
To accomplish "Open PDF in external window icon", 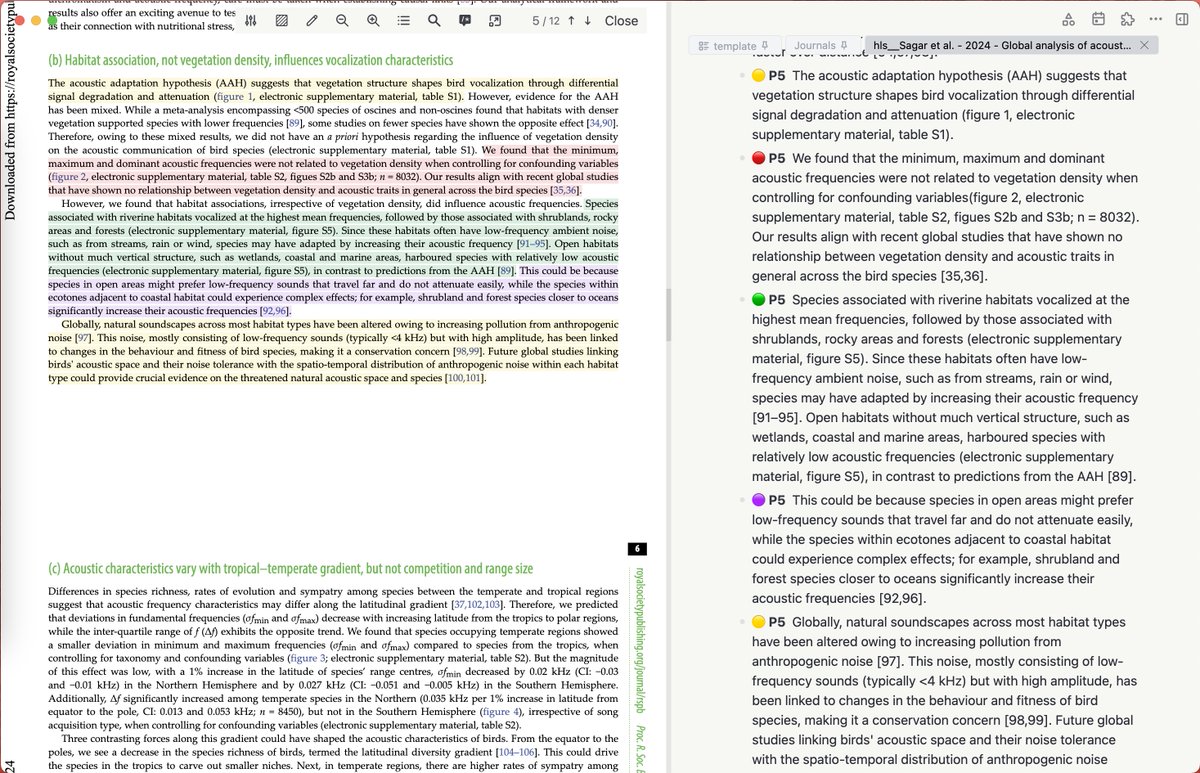I will 495,20.
